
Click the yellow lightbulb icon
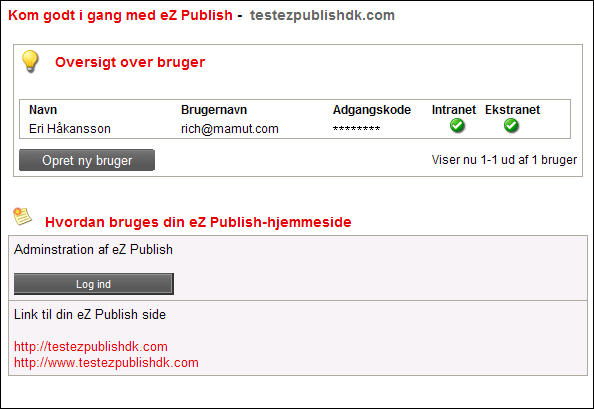30,61
